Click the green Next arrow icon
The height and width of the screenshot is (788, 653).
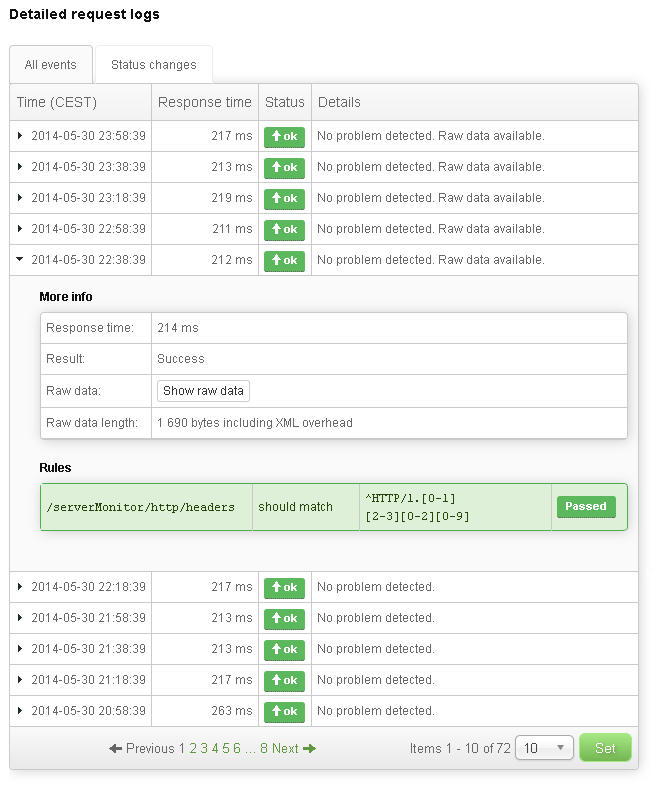(310, 748)
